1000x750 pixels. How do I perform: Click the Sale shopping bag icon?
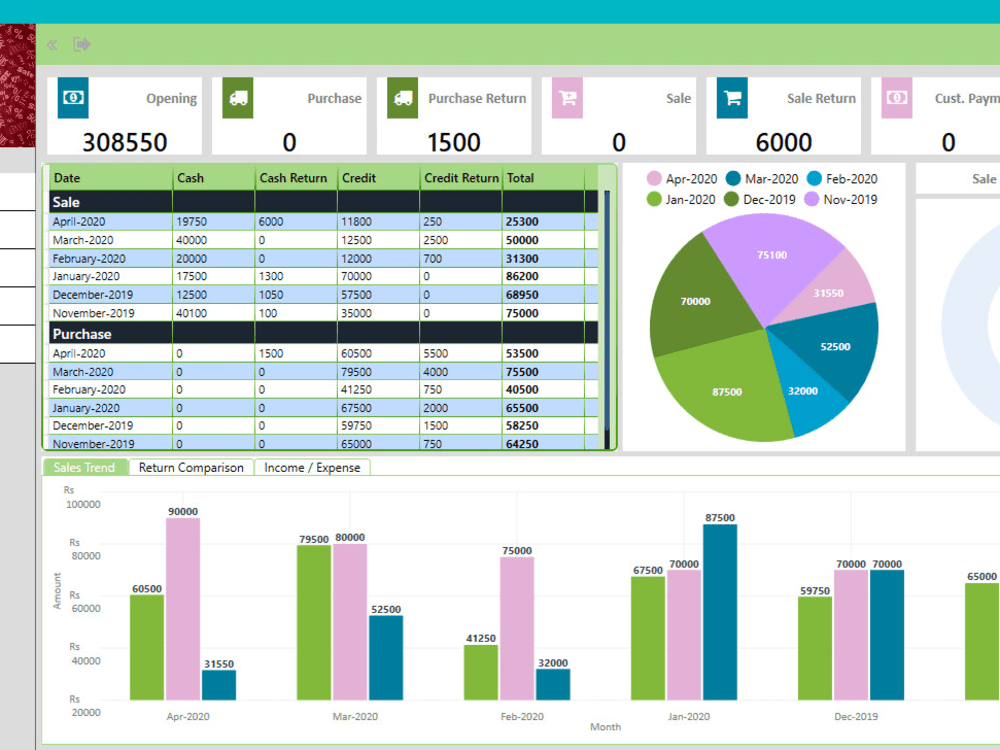click(x=566, y=99)
